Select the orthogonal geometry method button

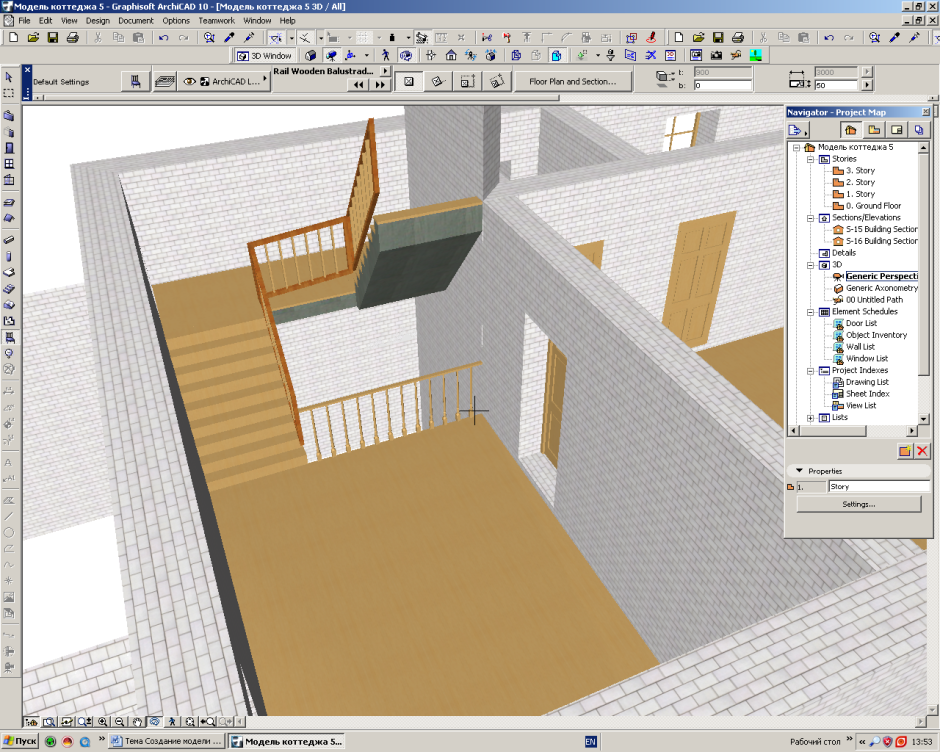[x=409, y=81]
